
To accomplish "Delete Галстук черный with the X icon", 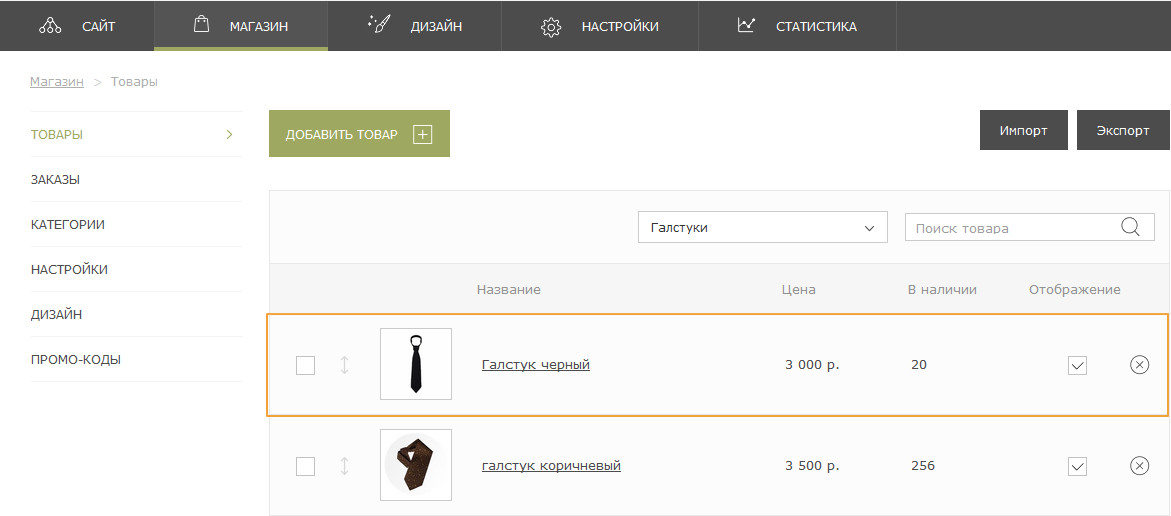I will pyautogui.click(x=1140, y=364).
